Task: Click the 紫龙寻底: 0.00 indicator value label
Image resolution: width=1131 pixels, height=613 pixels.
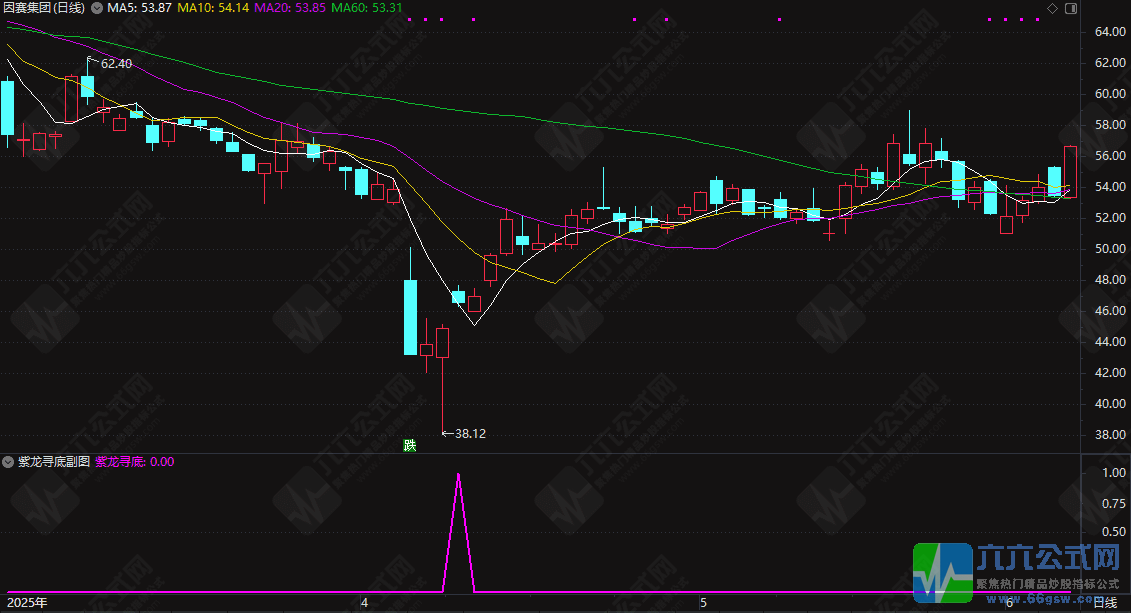Action: tap(134, 462)
